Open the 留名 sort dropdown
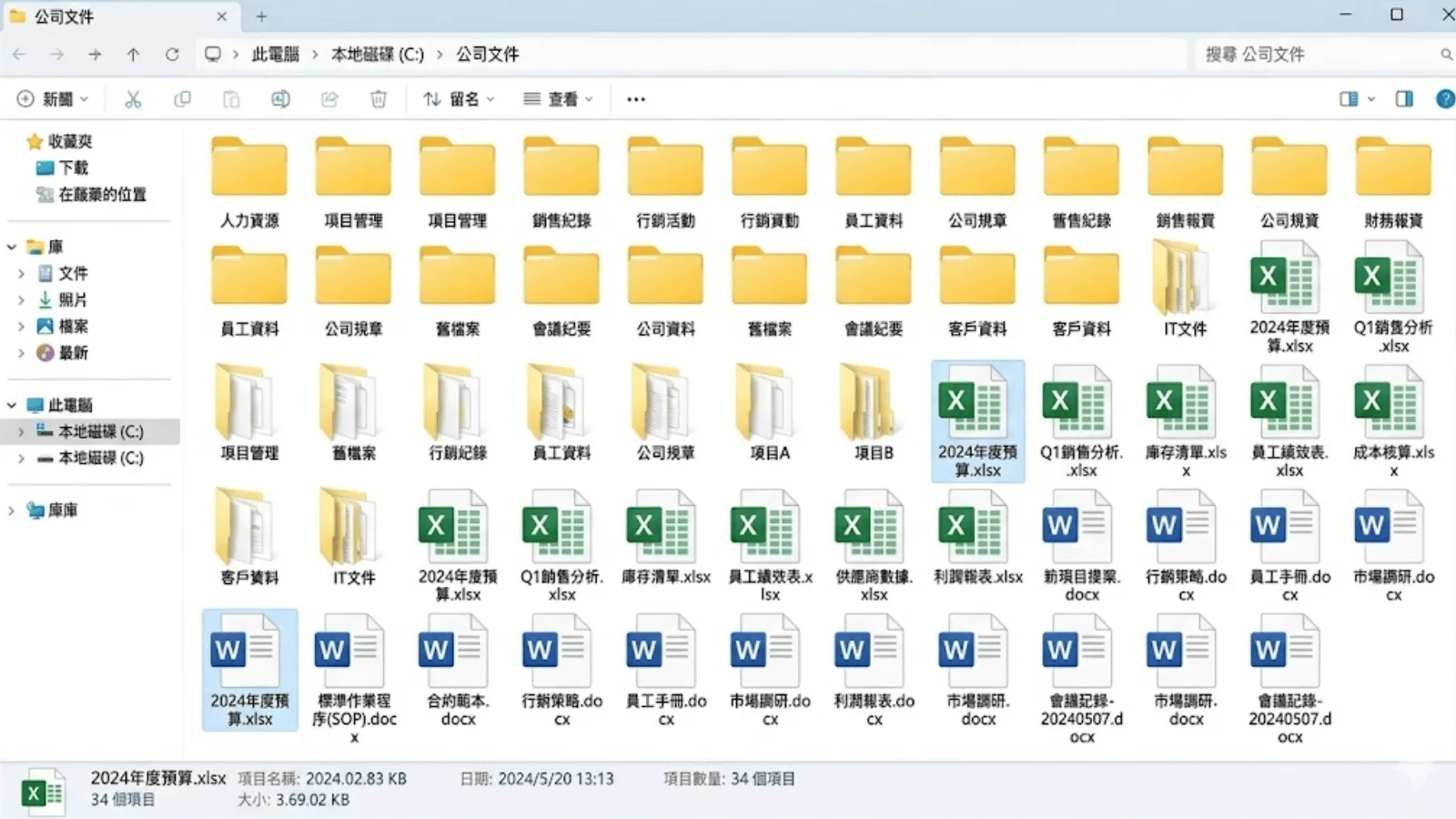1456x819 pixels. [459, 99]
